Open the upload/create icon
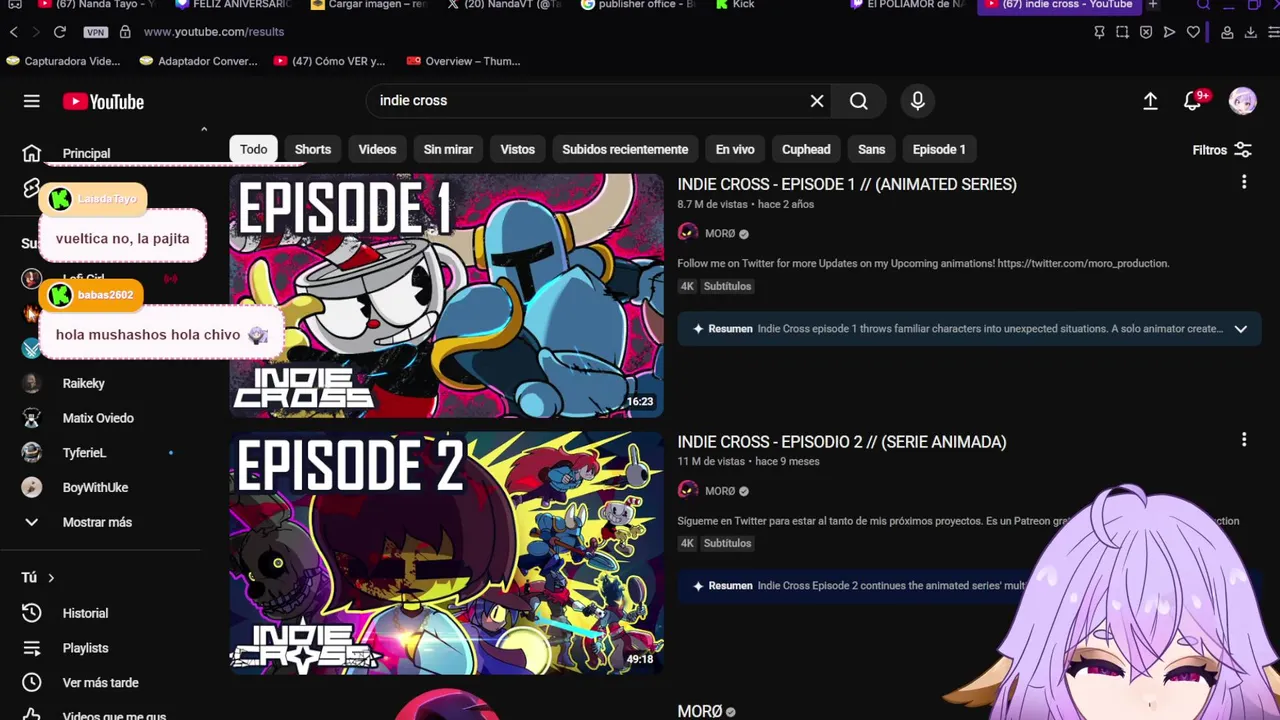Screen dimensions: 1280x720 point(1150,101)
